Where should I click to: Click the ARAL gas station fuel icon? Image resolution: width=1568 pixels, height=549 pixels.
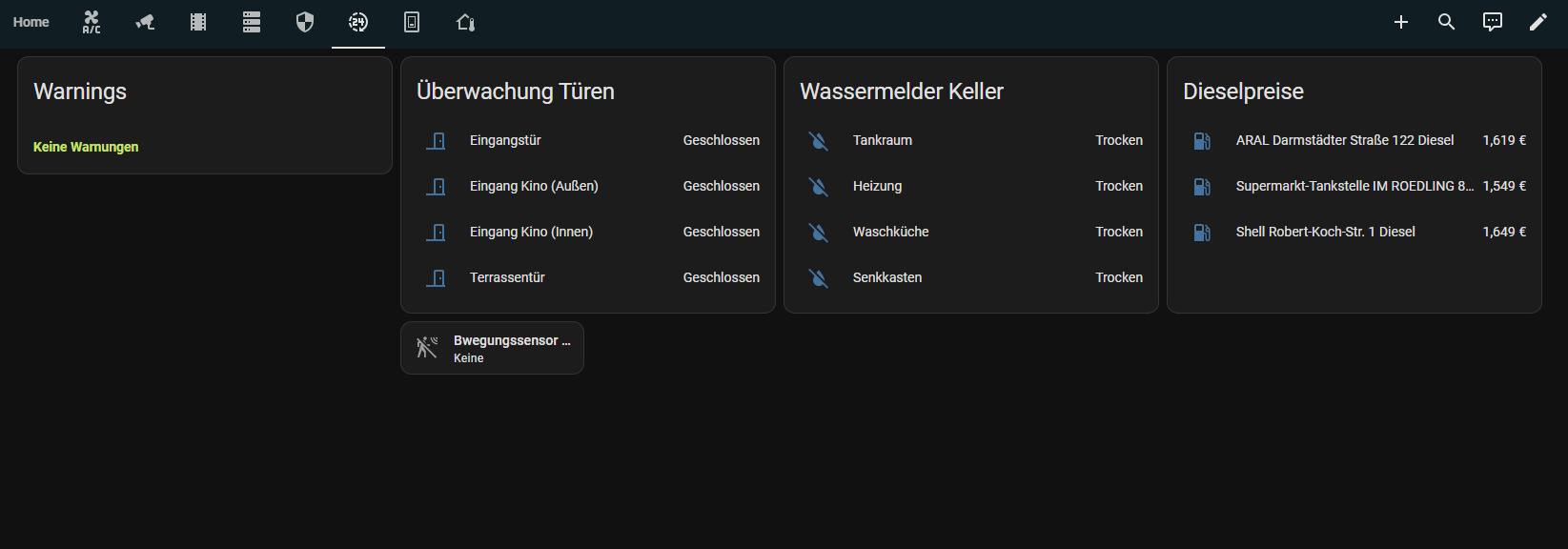1202,141
